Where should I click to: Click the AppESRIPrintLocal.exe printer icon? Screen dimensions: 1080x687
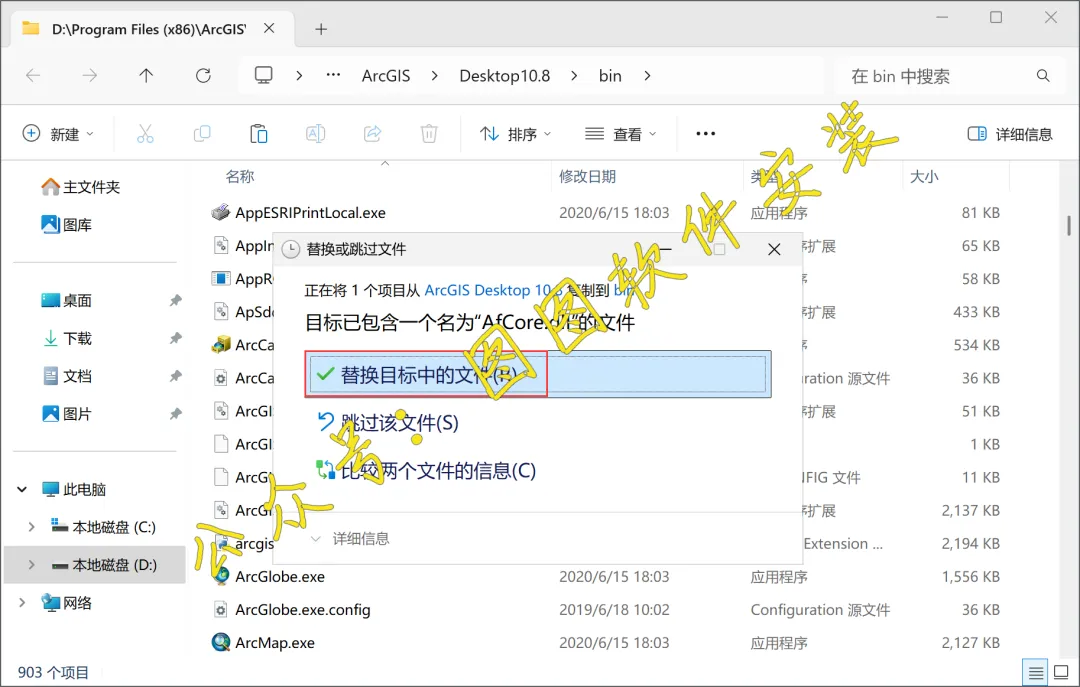[220, 212]
